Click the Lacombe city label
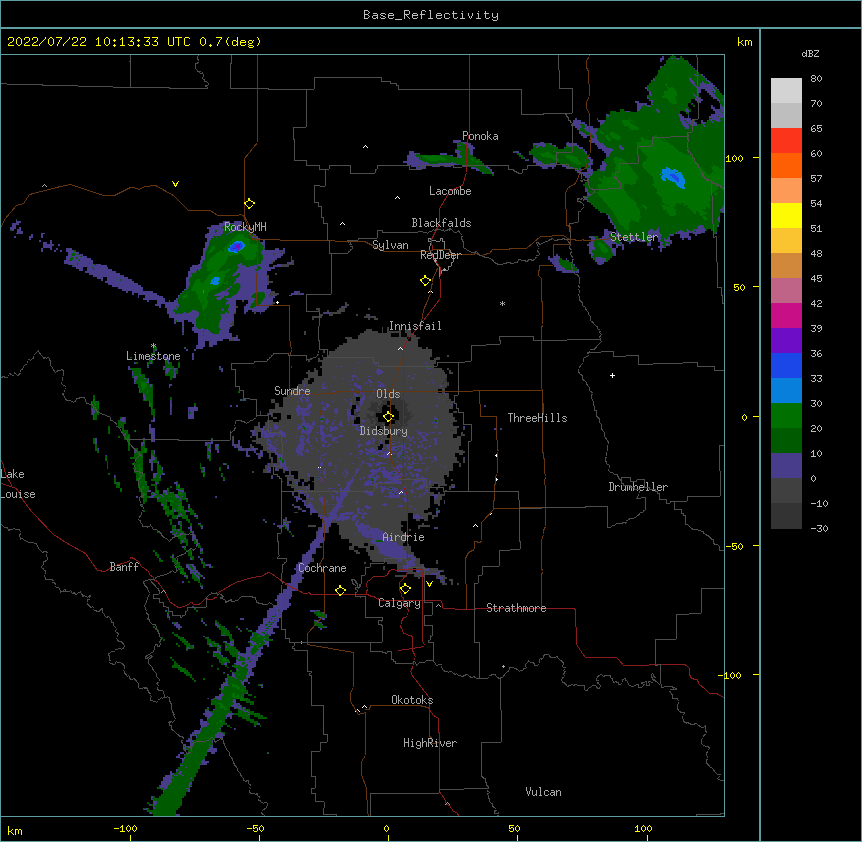Viewport: 862px width, 842px height. pyautogui.click(x=450, y=191)
